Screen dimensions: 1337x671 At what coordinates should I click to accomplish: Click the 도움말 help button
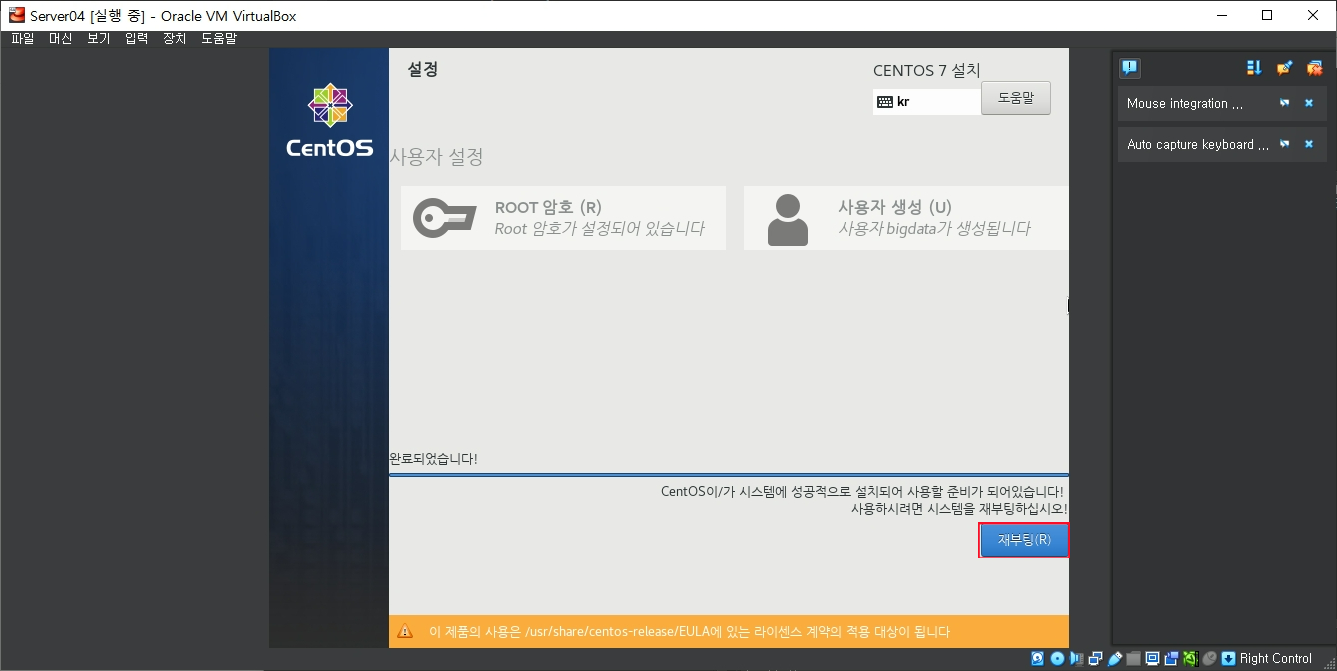[x=1015, y=98]
